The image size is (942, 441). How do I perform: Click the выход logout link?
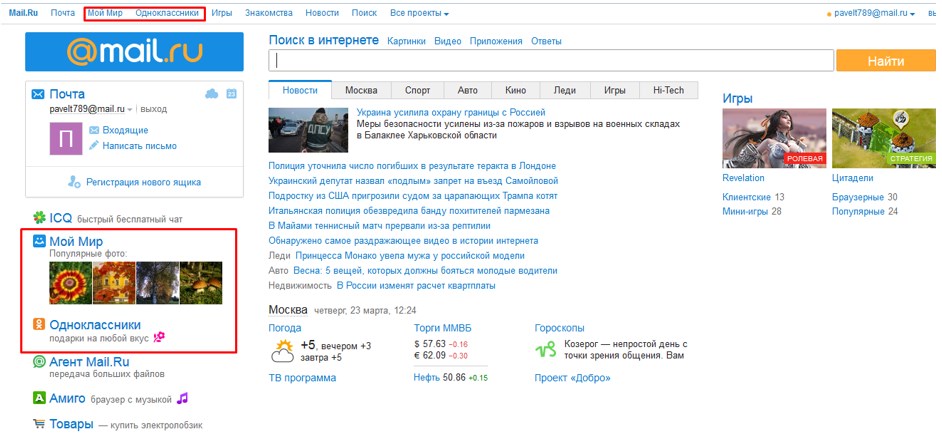click(x=154, y=109)
